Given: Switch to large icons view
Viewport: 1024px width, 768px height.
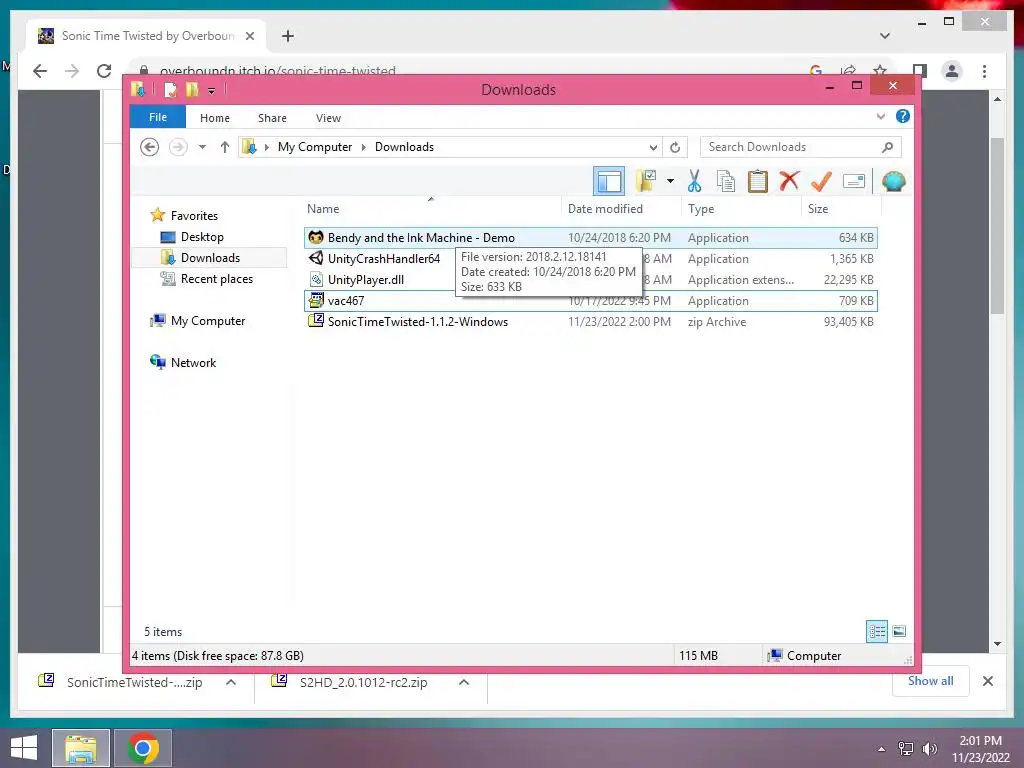Looking at the screenshot, I should (899, 631).
